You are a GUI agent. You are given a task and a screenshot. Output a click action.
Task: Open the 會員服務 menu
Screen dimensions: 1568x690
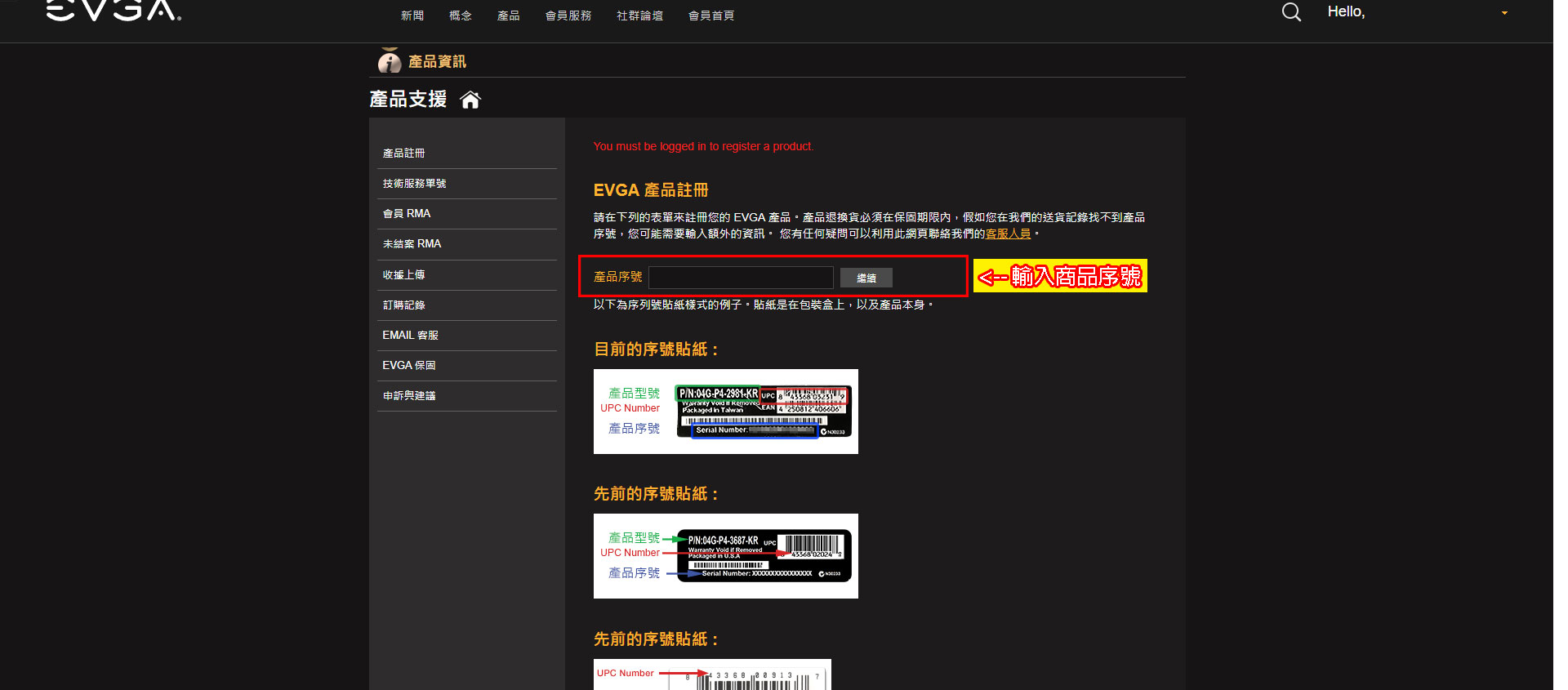[568, 16]
